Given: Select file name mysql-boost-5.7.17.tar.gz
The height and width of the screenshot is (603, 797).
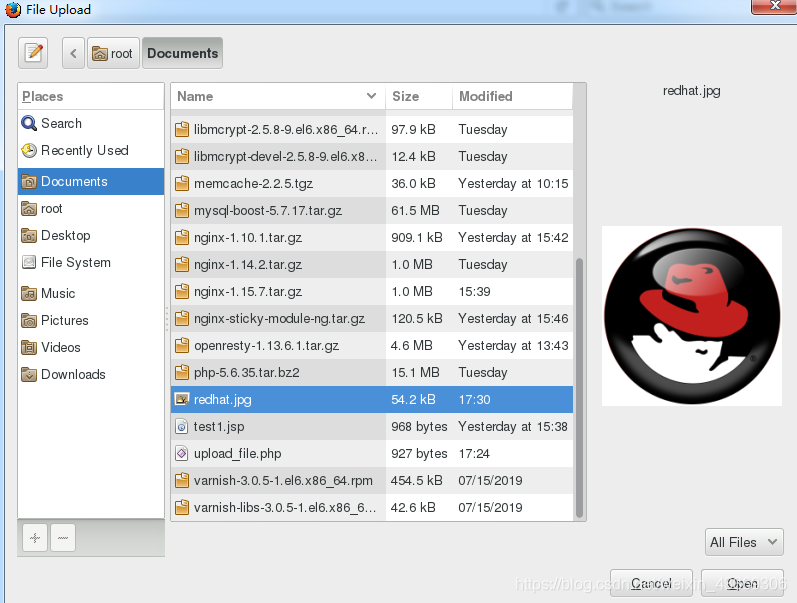Looking at the screenshot, I should click(268, 210).
